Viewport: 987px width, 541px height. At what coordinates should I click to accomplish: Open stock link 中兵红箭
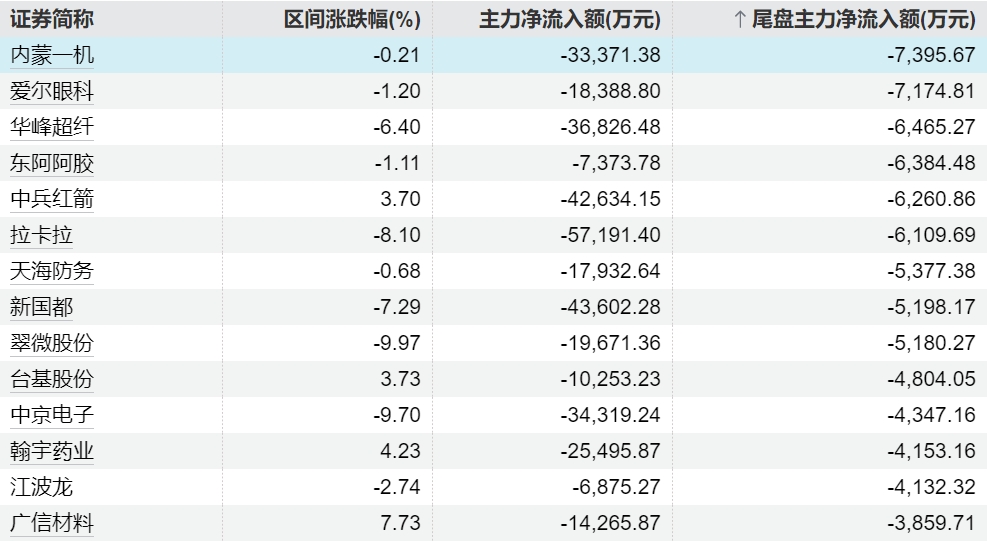pyautogui.click(x=52, y=199)
